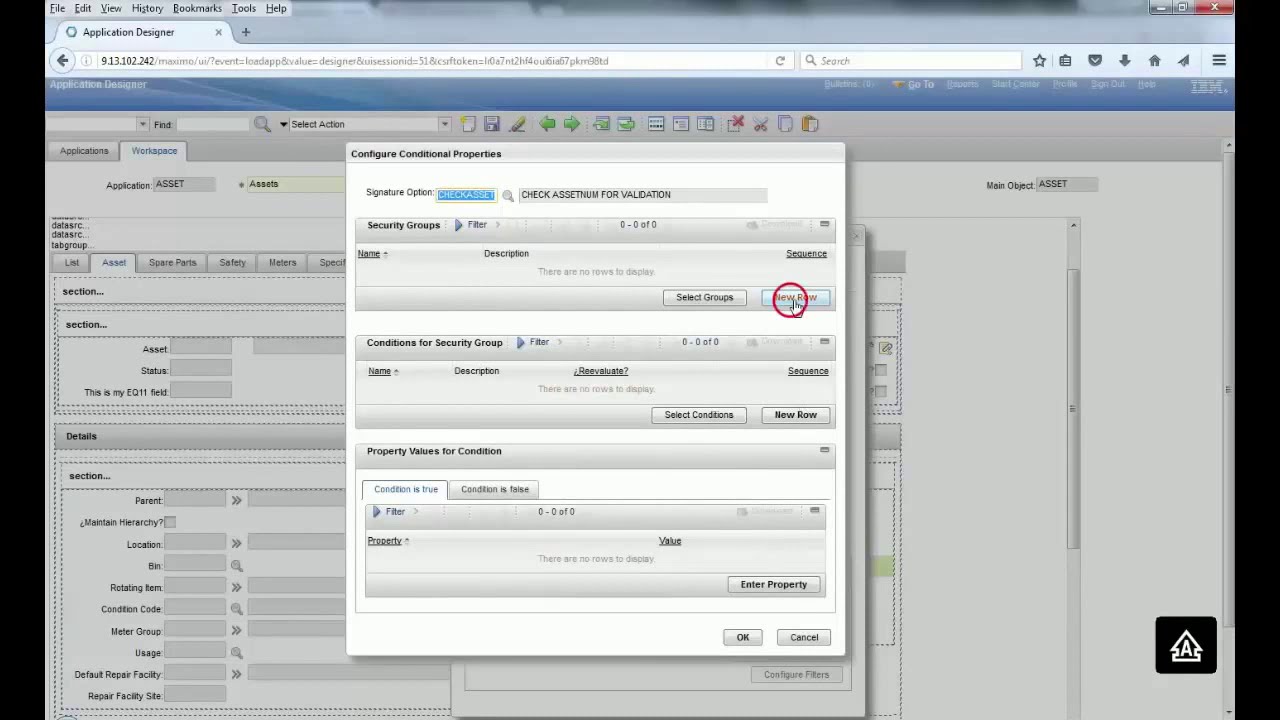Viewport: 1280px width, 720px height.
Task: Sort by the Reevaluate column header
Action: click(601, 371)
